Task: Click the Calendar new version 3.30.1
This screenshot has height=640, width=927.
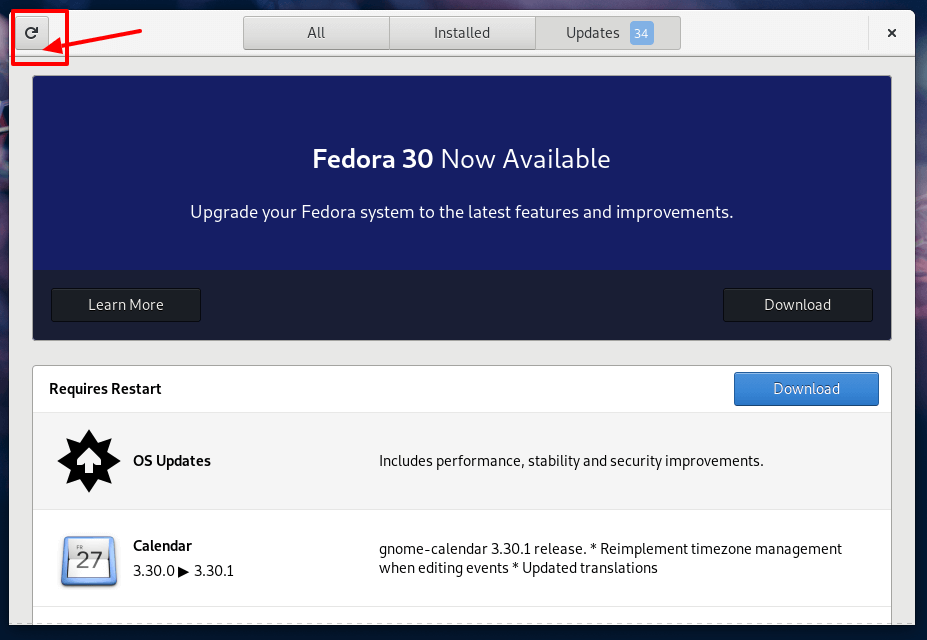Action: tap(213, 571)
